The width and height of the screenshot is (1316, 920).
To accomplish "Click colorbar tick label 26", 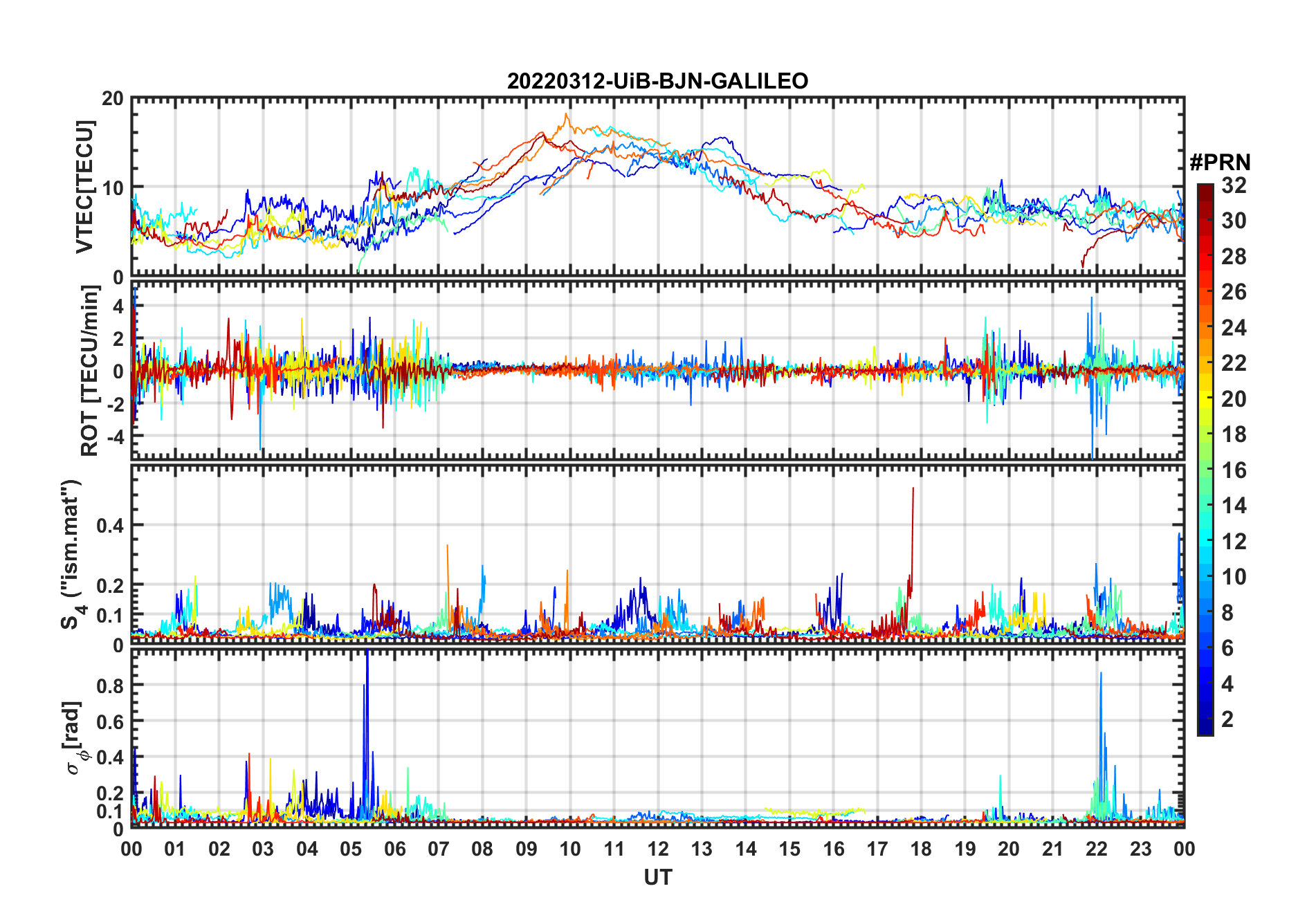I will coord(1234,292).
